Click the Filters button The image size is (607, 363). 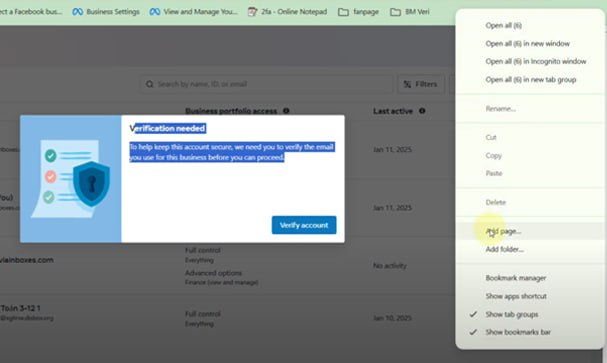tap(421, 84)
